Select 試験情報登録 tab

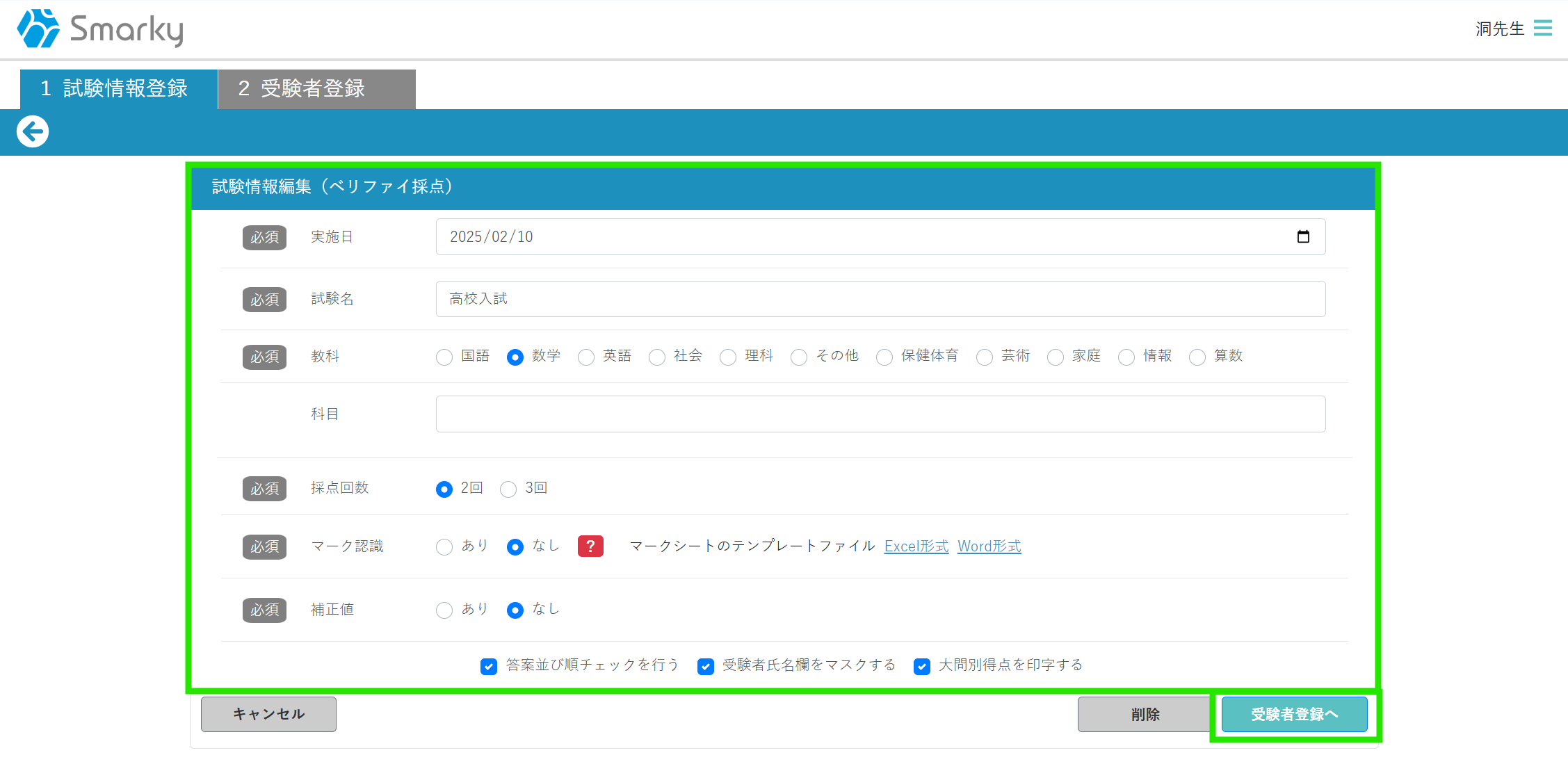[x=119, y=89]
